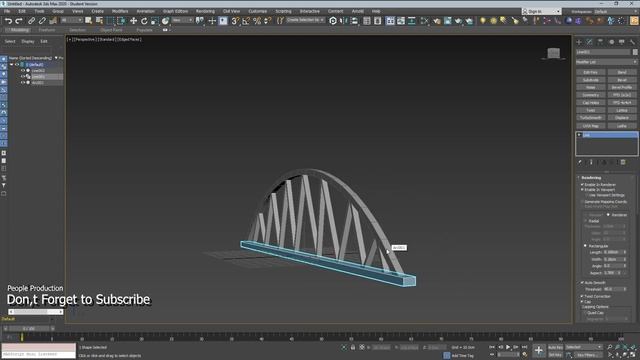The height and width of the screenshot is (360, 640).
Task: Open the selection filter All dropdown
Action: 71,20
